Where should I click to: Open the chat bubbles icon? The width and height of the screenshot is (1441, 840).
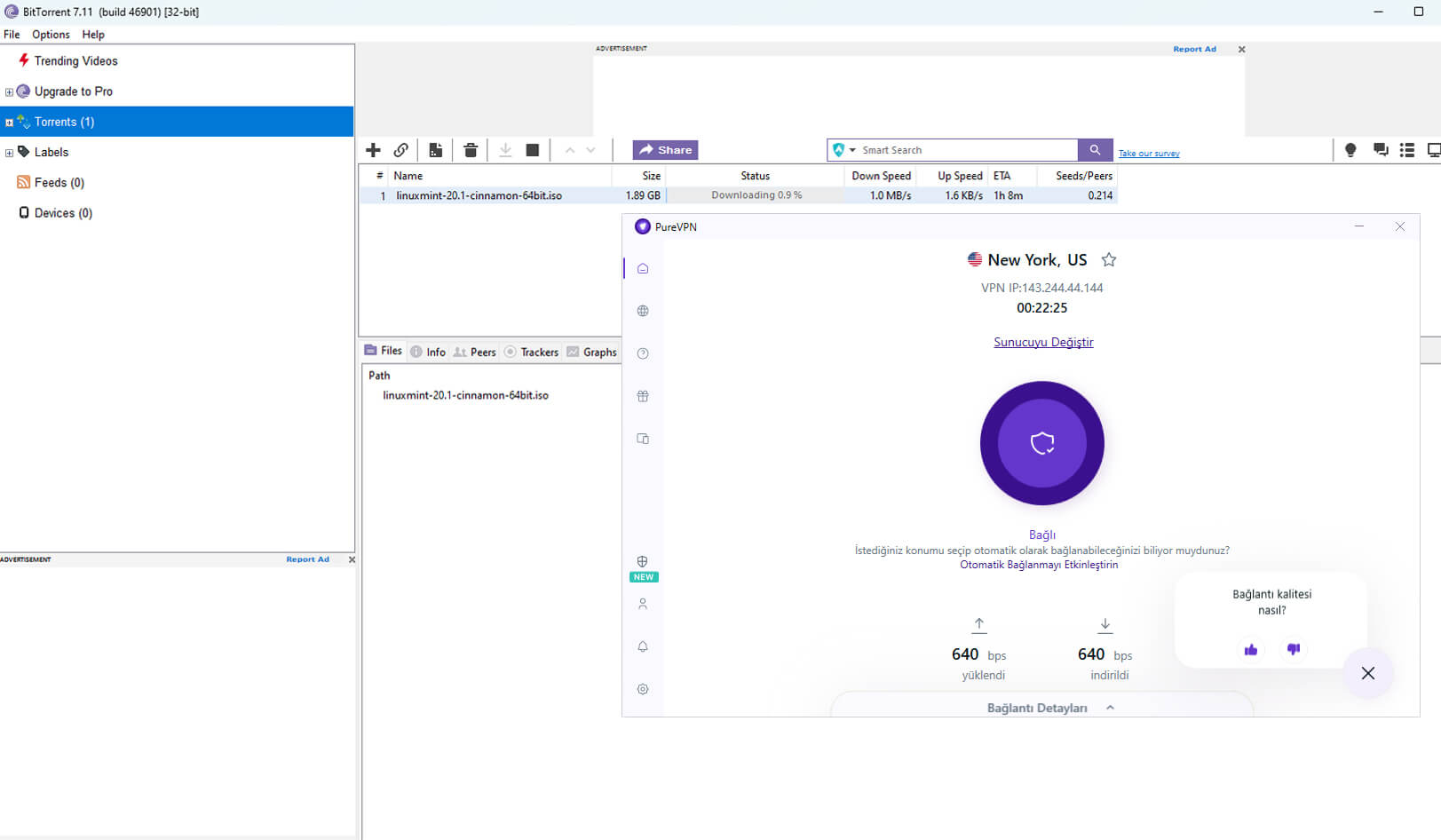[1381, 150]
